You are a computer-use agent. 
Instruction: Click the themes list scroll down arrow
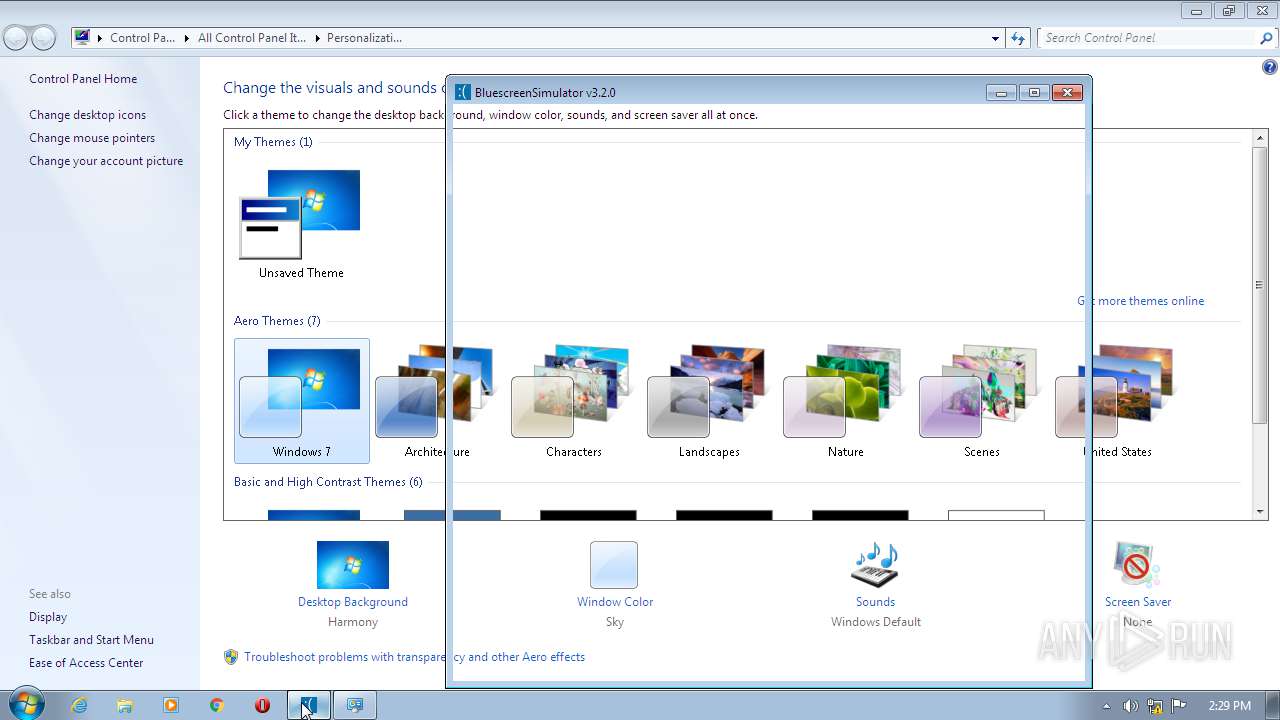point(1260,511)
